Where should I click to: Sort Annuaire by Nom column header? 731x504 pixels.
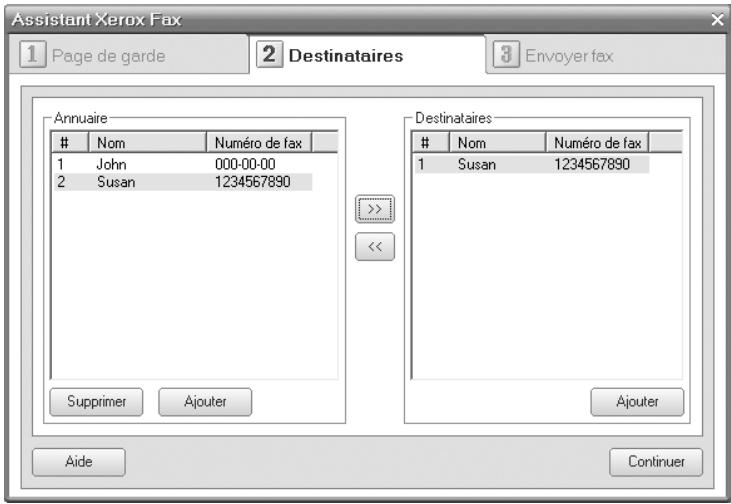click(147, 143)
